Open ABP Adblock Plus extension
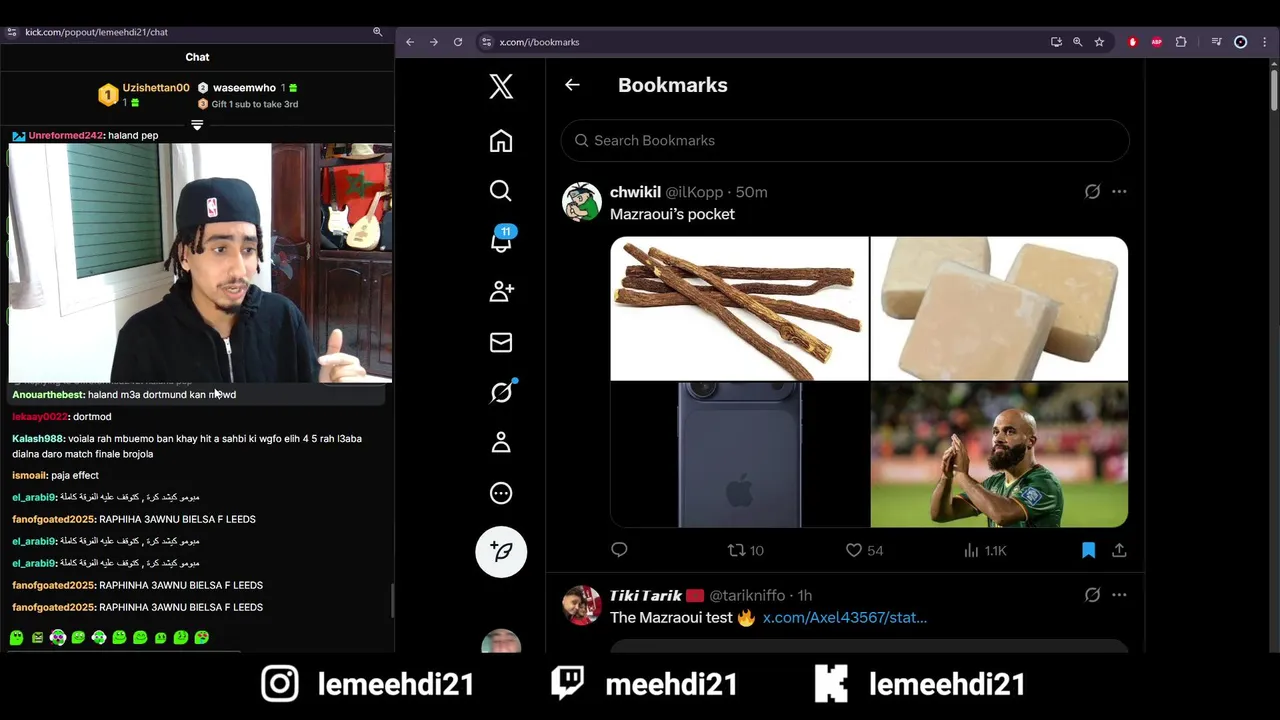This screenshot has height=720, width=1280. 1157,42
